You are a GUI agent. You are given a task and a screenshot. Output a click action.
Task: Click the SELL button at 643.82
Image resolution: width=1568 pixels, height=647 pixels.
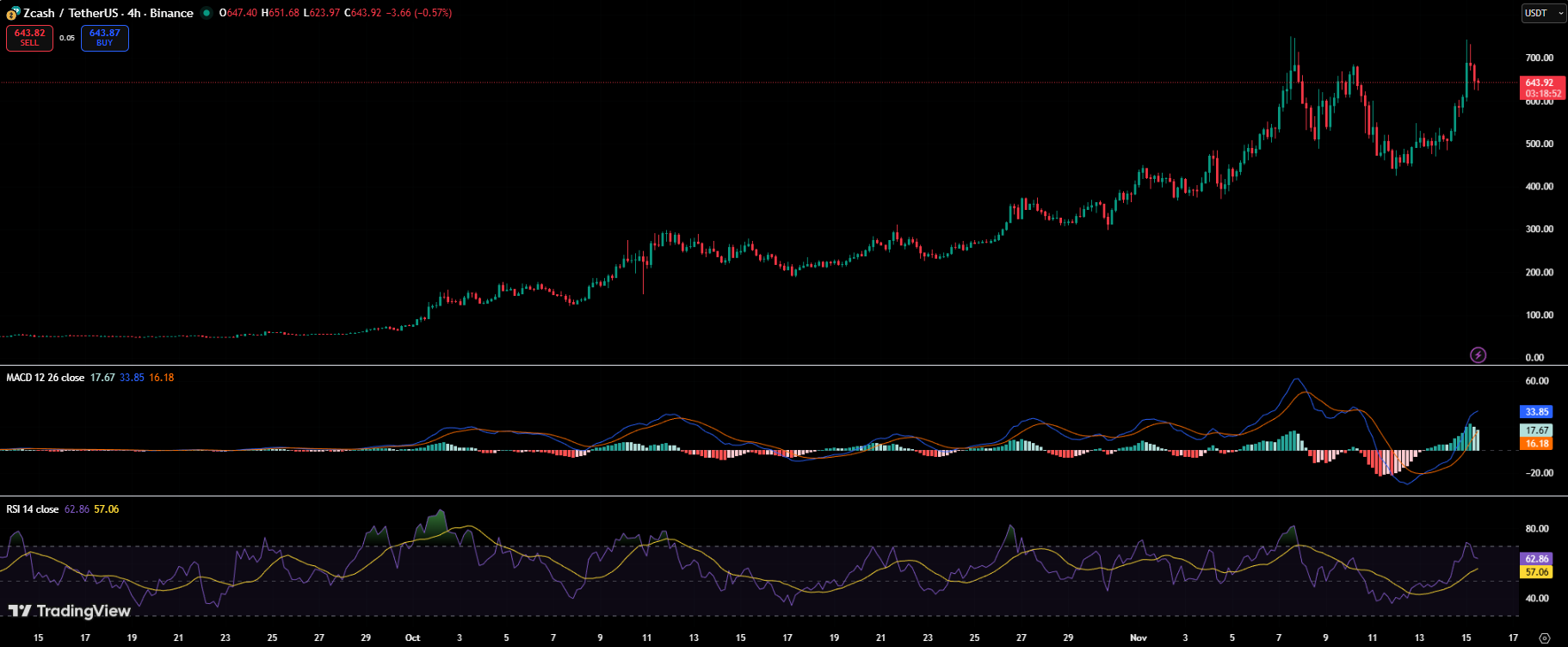point(29,38)
